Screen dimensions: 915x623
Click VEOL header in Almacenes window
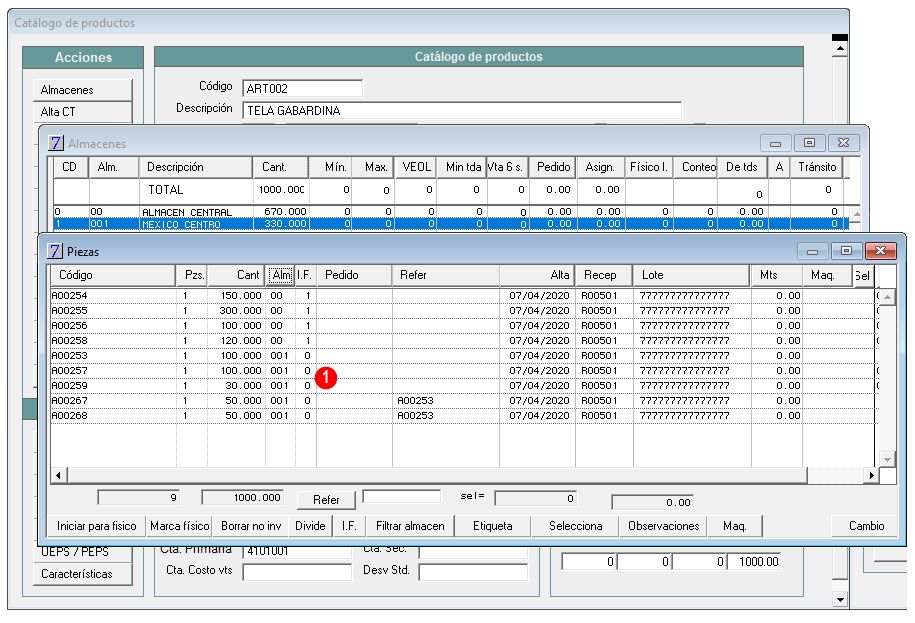tap(417, 167)
